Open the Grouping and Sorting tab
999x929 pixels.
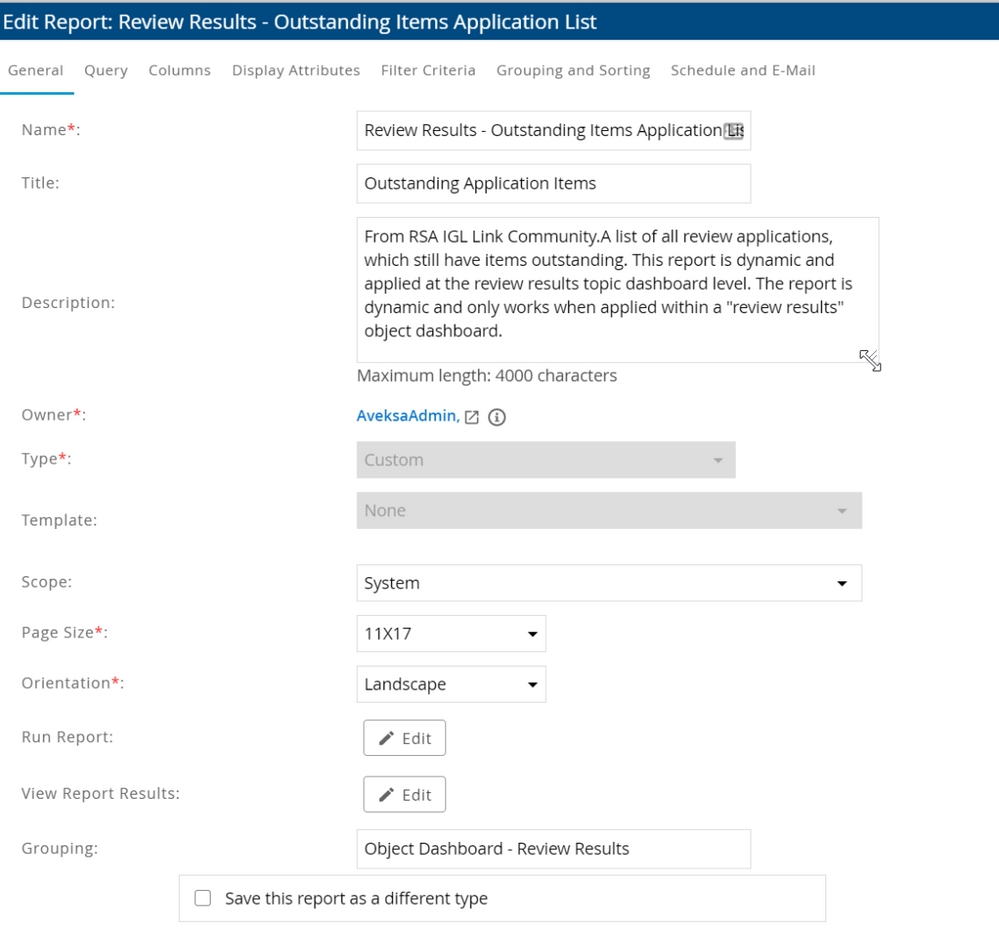[573, 70]
